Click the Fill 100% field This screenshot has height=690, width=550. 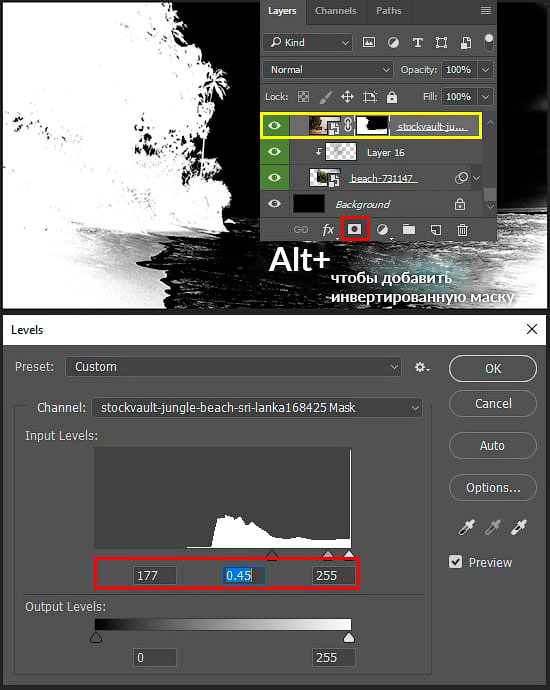pos(459,96)
